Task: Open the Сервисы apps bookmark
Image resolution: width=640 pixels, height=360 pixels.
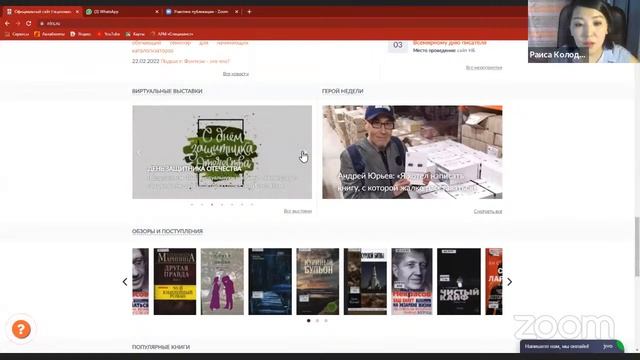Action: click(x=17, y=34)
